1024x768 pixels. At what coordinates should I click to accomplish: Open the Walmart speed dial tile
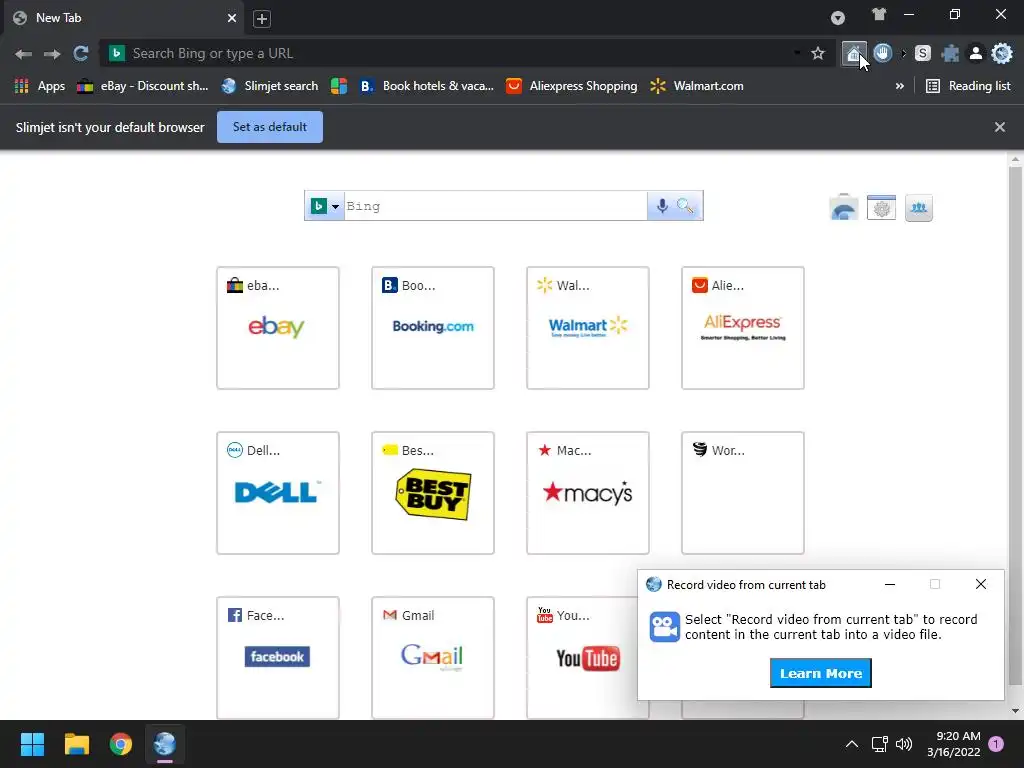[588, 328]
